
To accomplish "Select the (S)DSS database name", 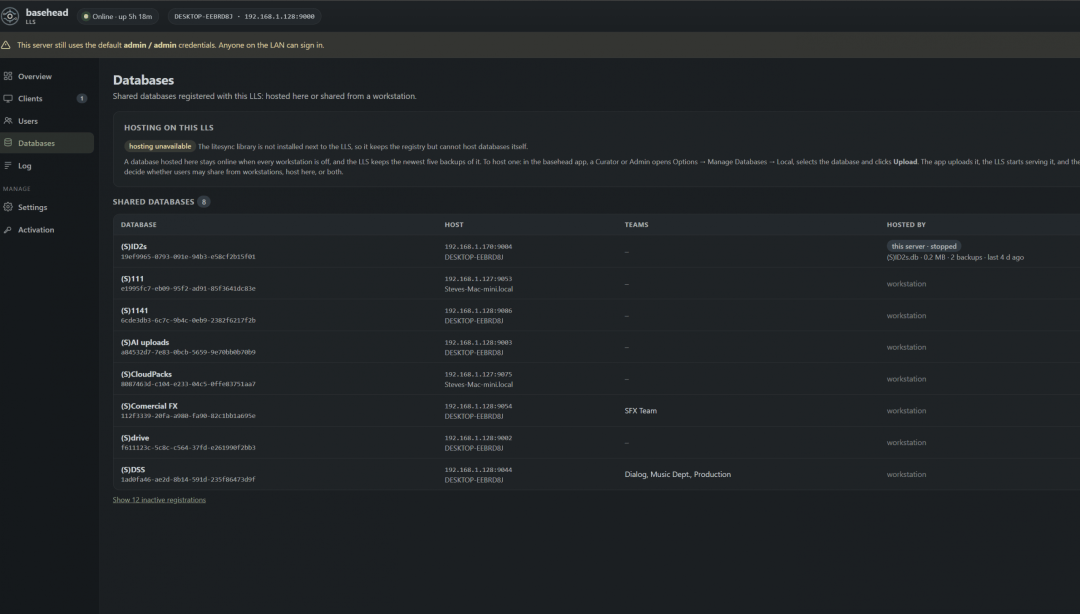I will [x=133, y=469].
